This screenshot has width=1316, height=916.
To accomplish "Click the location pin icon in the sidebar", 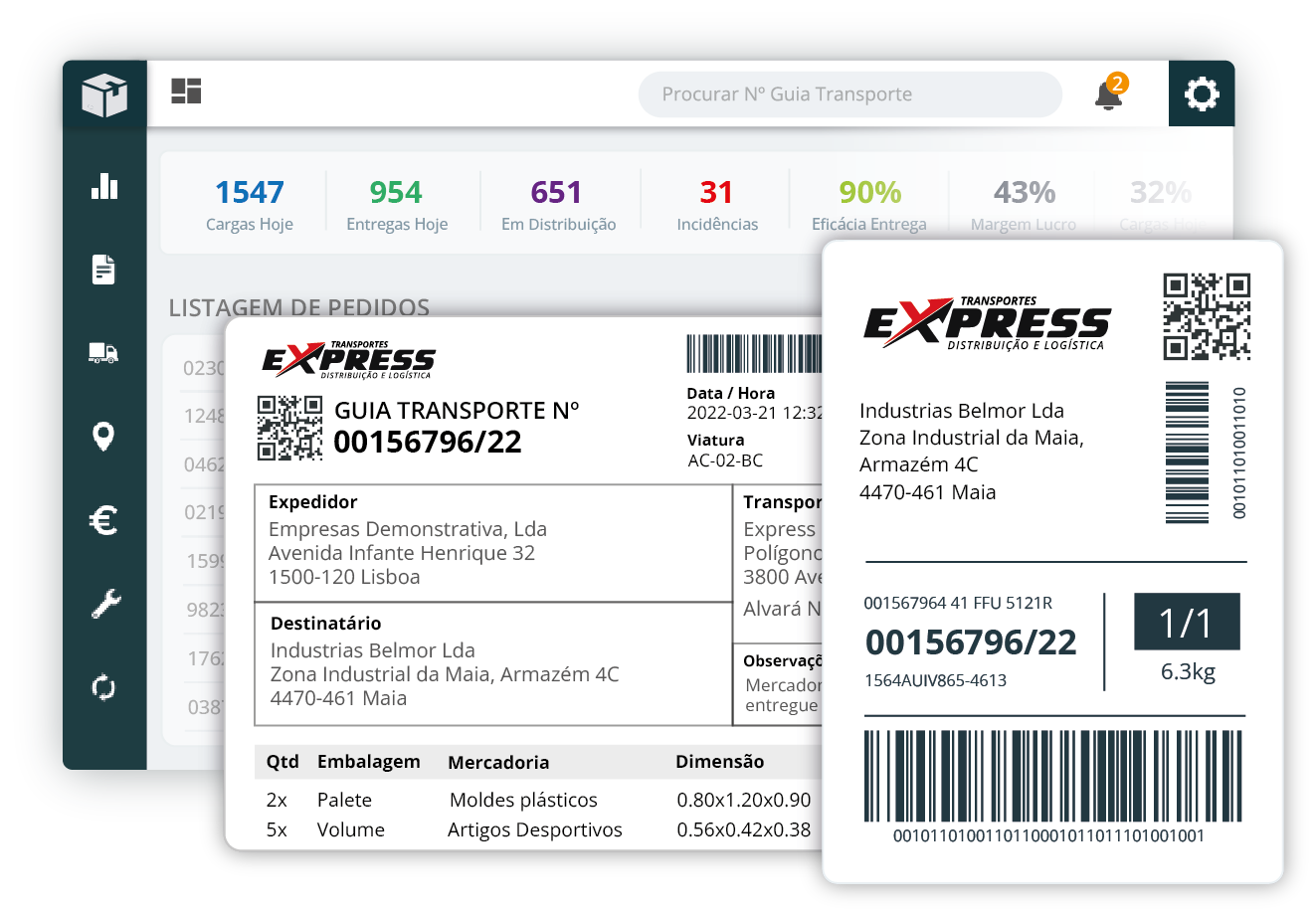I will tap(104, 435).
